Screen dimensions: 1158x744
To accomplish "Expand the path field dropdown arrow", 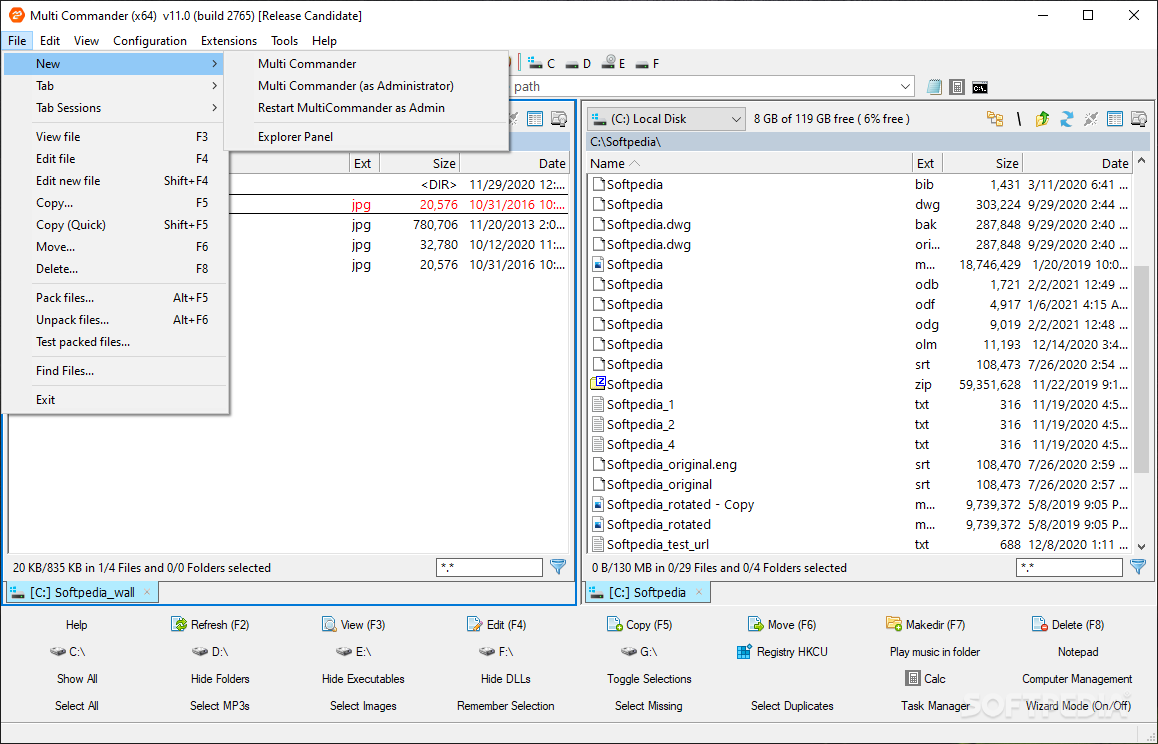I will [x=905, y=86].
